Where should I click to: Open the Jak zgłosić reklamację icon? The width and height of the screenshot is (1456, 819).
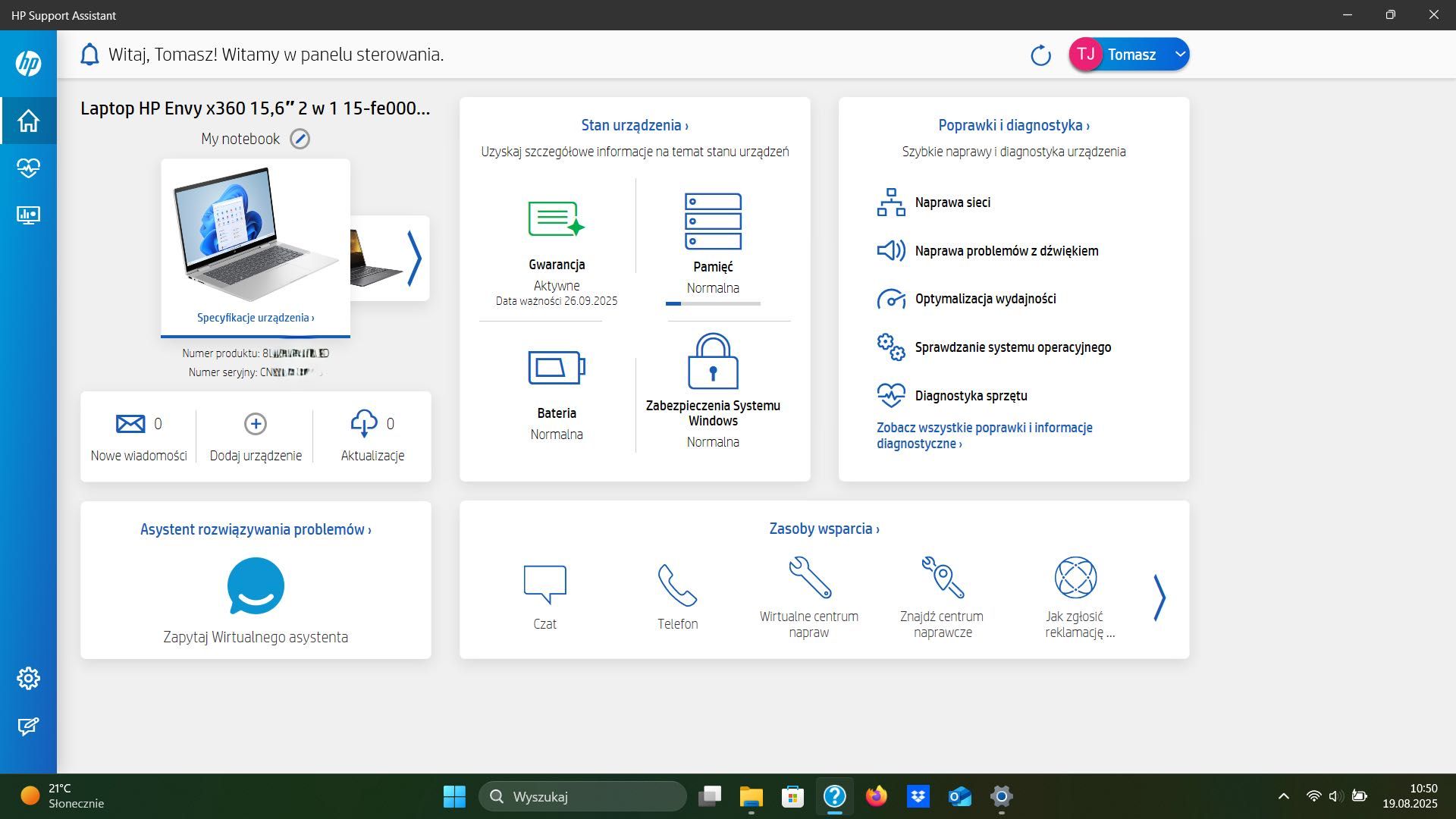[1075, 577]
